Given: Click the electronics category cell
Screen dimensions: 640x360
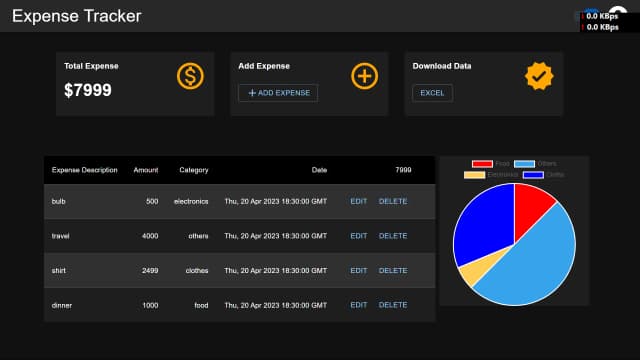Looking at the screenshot, I should click(191, 201).
